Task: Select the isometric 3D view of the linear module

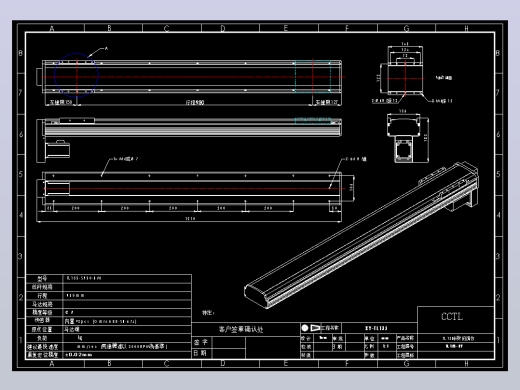Action: [x=362, y=235]
